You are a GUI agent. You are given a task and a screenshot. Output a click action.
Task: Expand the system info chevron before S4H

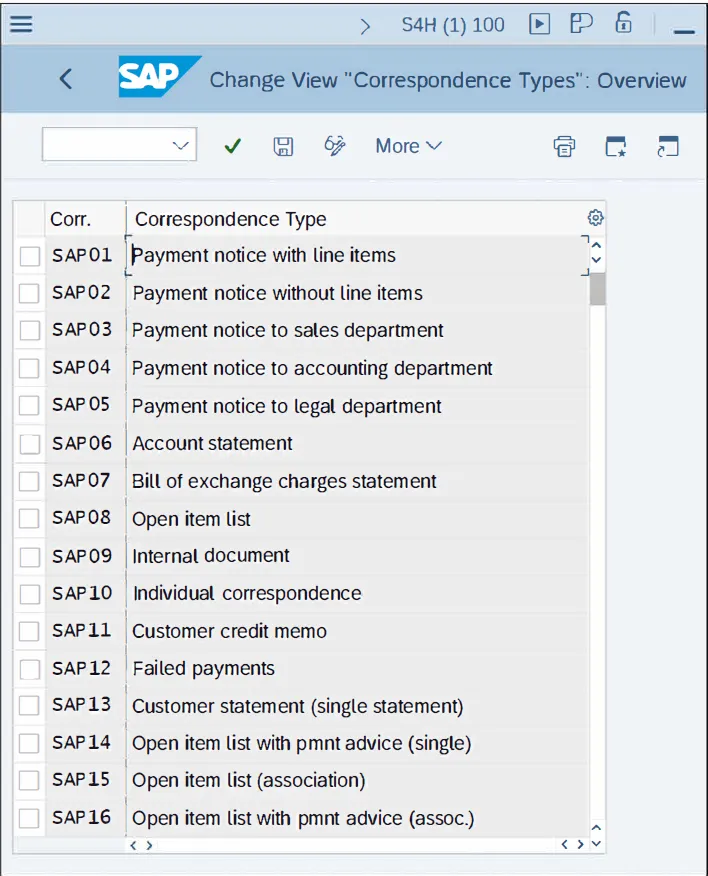click(x=365, y=26)
